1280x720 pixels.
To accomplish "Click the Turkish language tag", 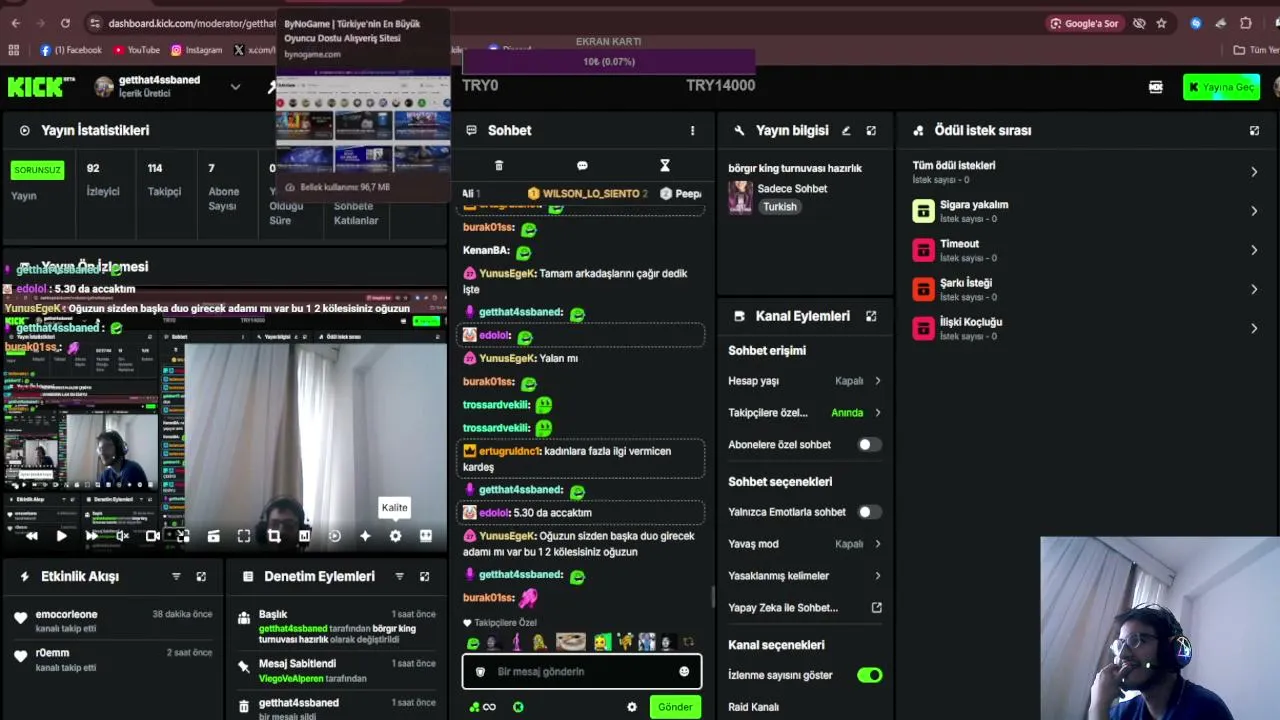I will point(780,207).
